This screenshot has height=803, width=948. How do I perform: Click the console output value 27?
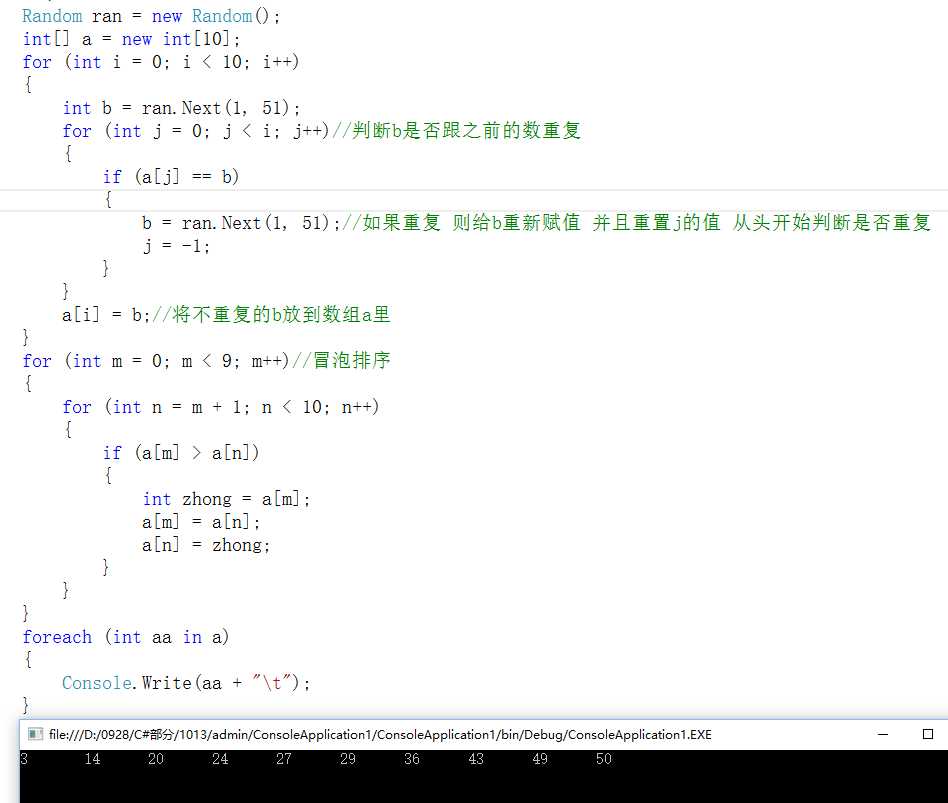click(x=284, y=759)
